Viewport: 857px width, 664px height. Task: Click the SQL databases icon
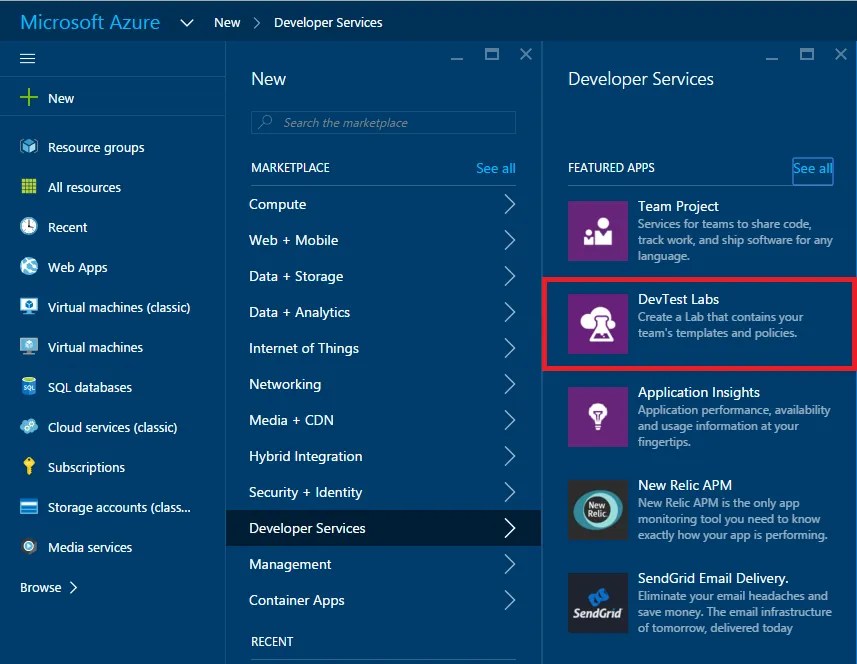point(29,386)
